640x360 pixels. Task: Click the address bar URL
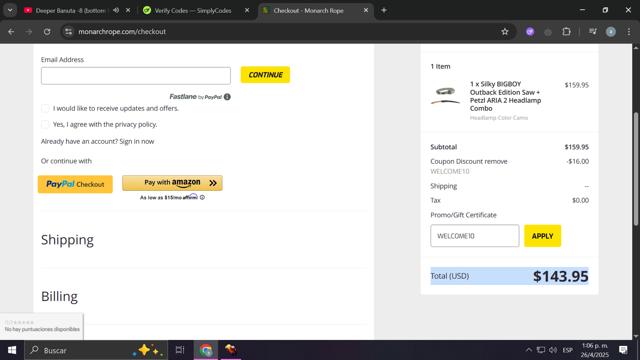(122, 31)
